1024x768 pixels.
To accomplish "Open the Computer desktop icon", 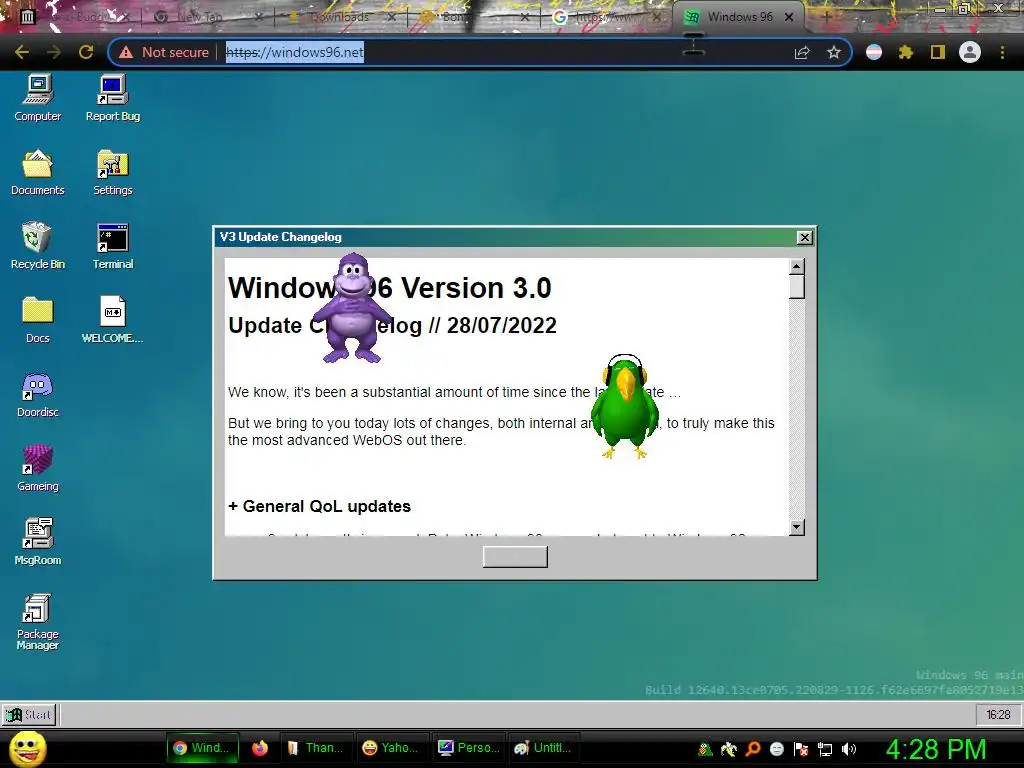I will 38,98.
